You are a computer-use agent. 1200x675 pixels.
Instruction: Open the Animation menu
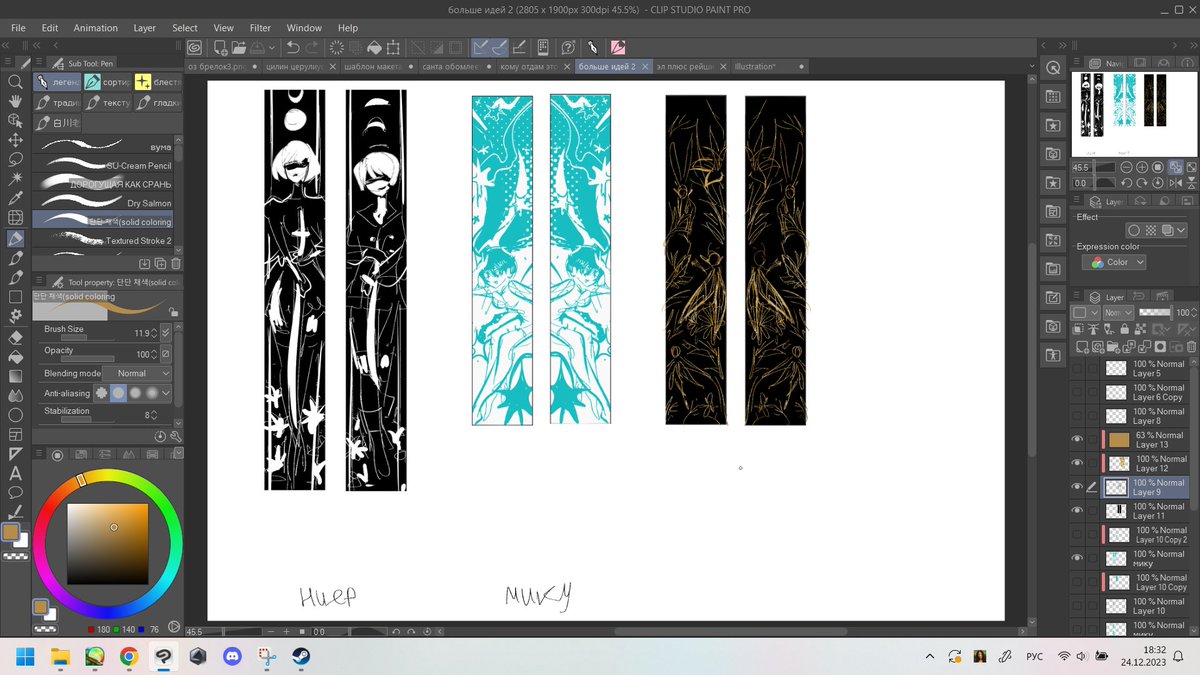tap(95, 28)
